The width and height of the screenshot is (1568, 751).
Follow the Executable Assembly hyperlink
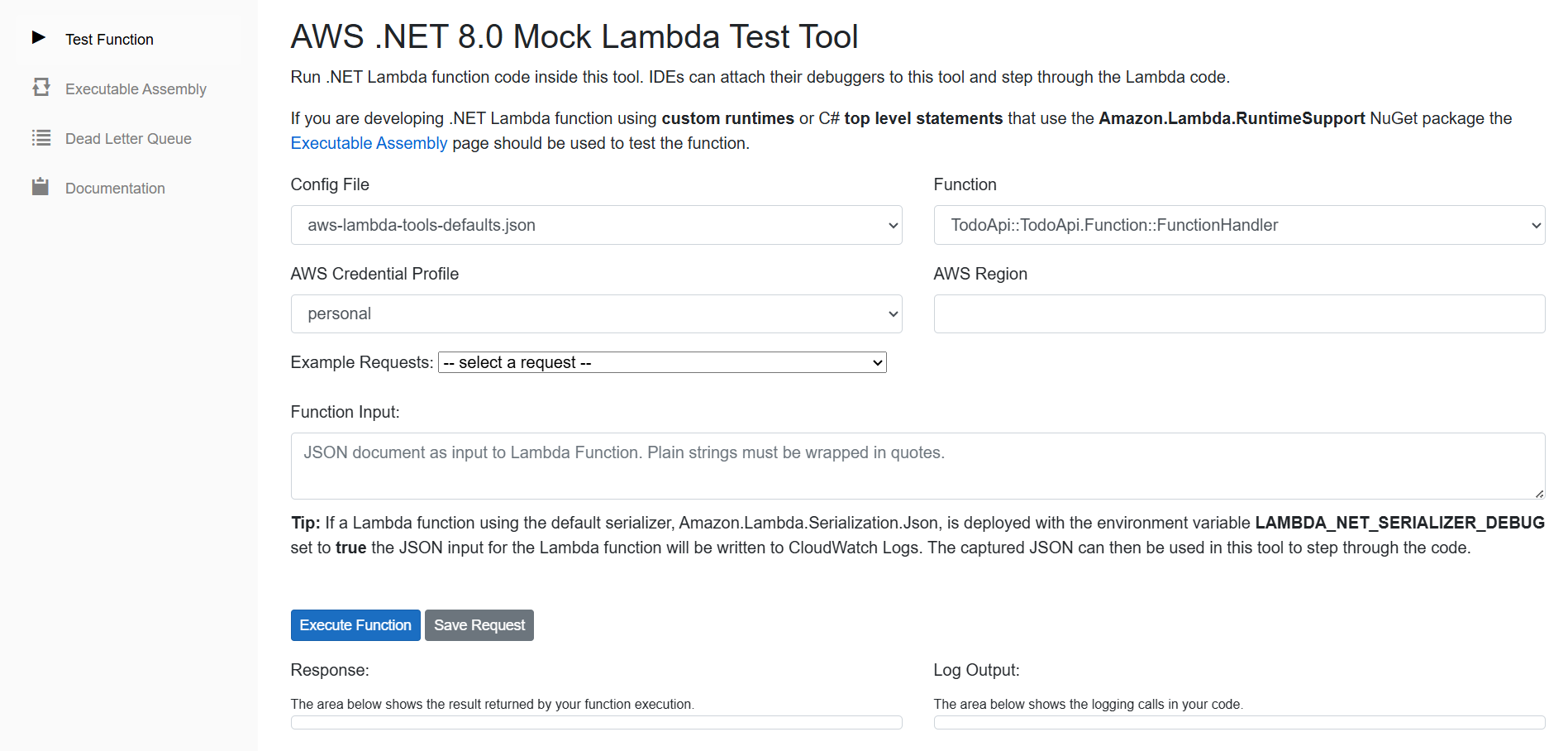[368, 142]
